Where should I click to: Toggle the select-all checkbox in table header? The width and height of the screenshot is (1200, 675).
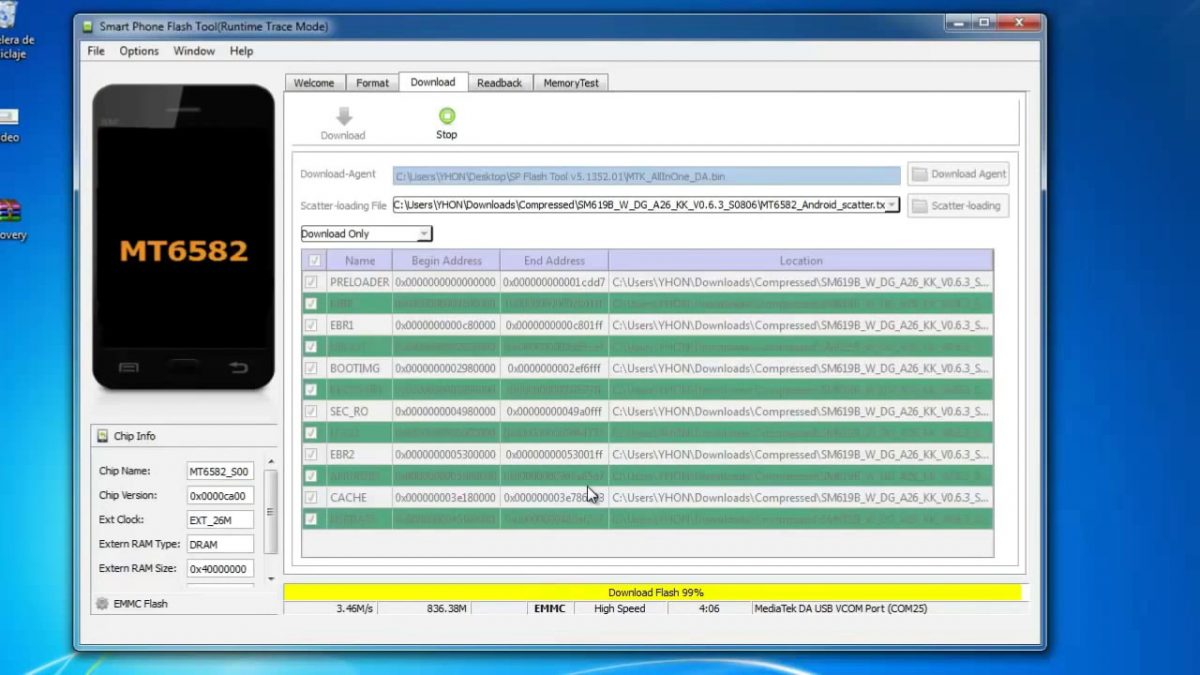[x=313, y=260]
